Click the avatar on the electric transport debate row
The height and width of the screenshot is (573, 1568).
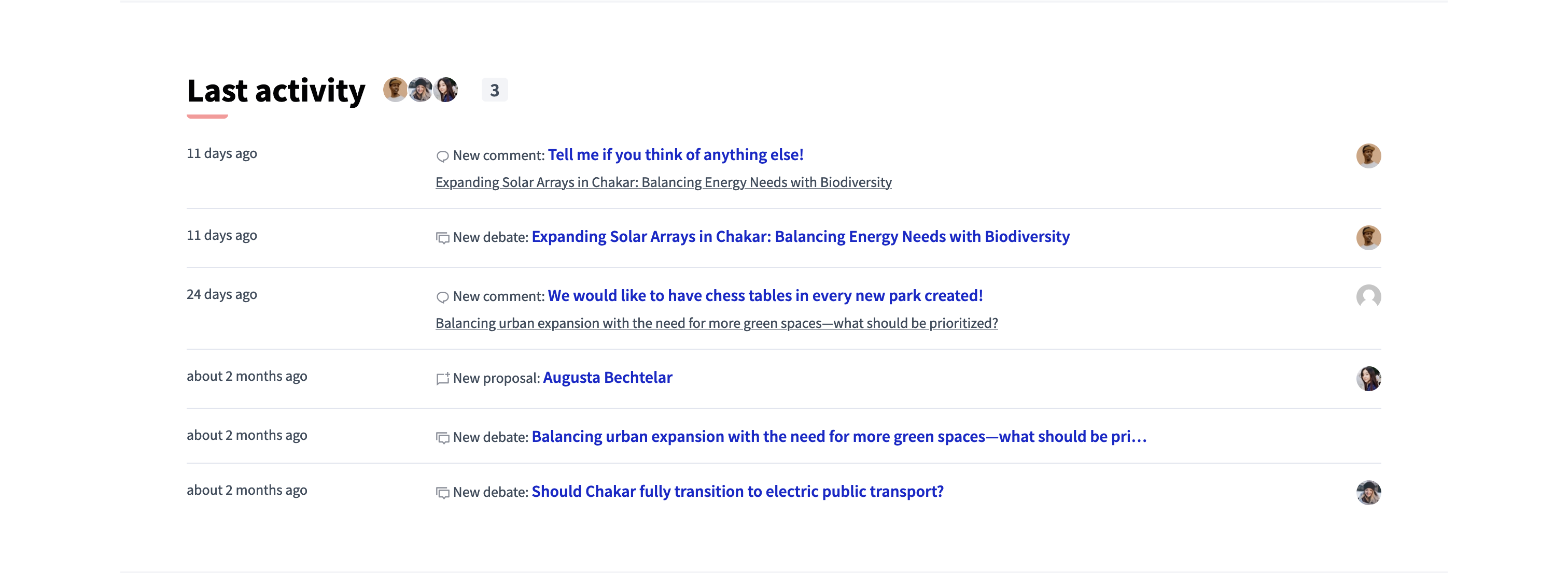(1369, 492)
